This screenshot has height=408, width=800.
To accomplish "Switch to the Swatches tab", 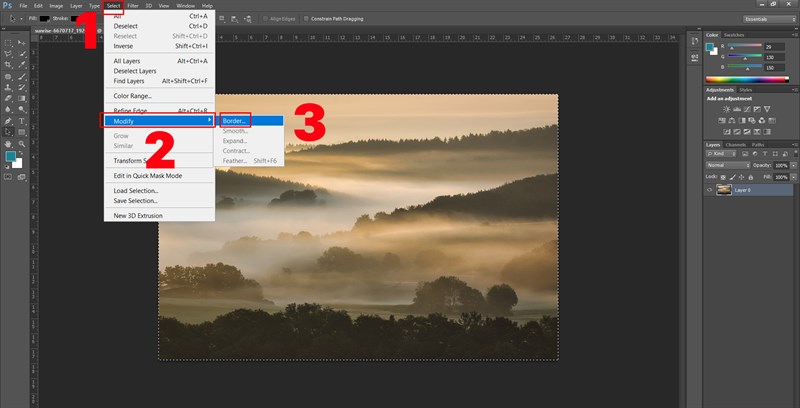I will pos(734,34).
